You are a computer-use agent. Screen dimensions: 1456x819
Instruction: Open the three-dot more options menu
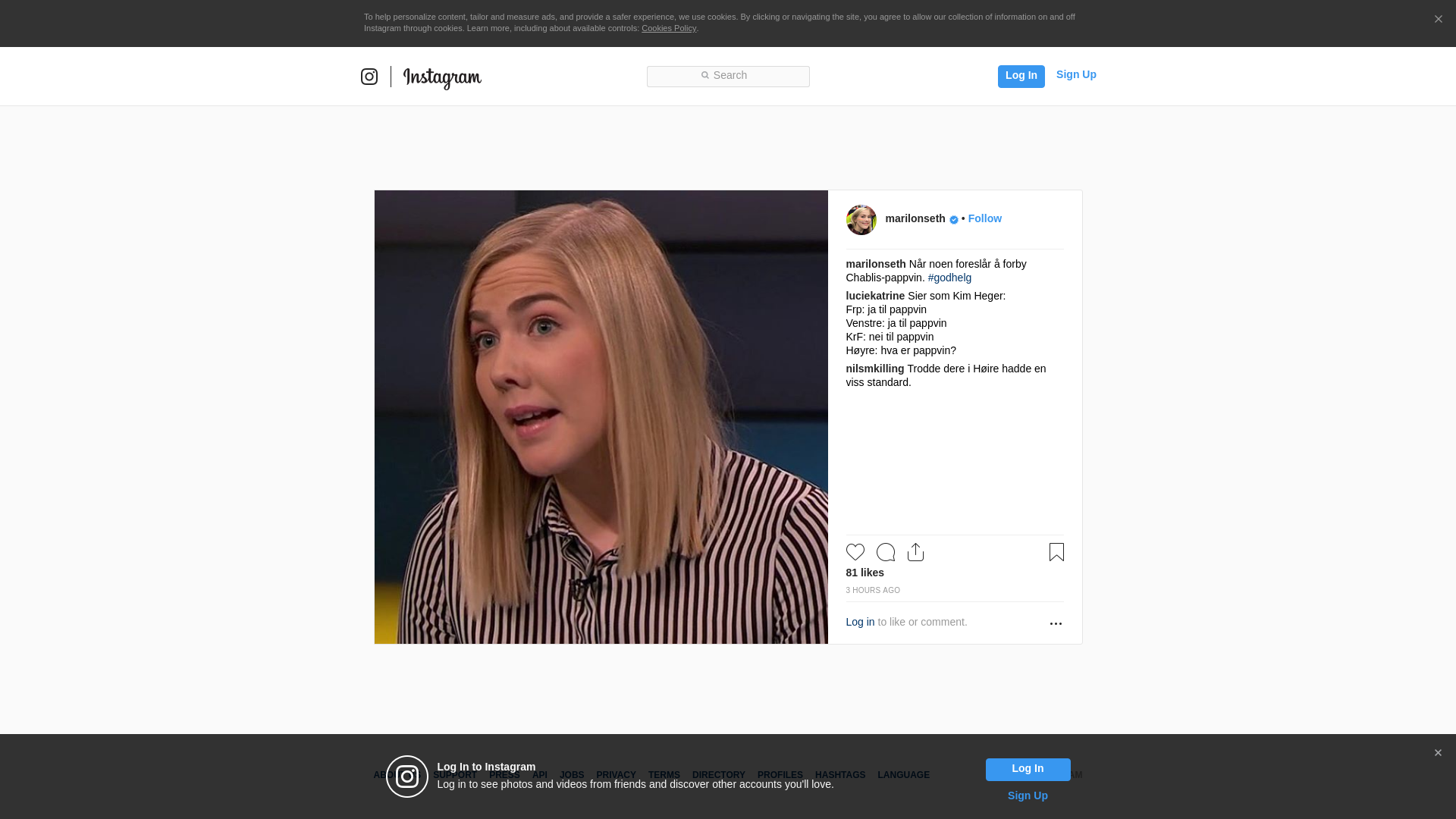[1056, 623]
